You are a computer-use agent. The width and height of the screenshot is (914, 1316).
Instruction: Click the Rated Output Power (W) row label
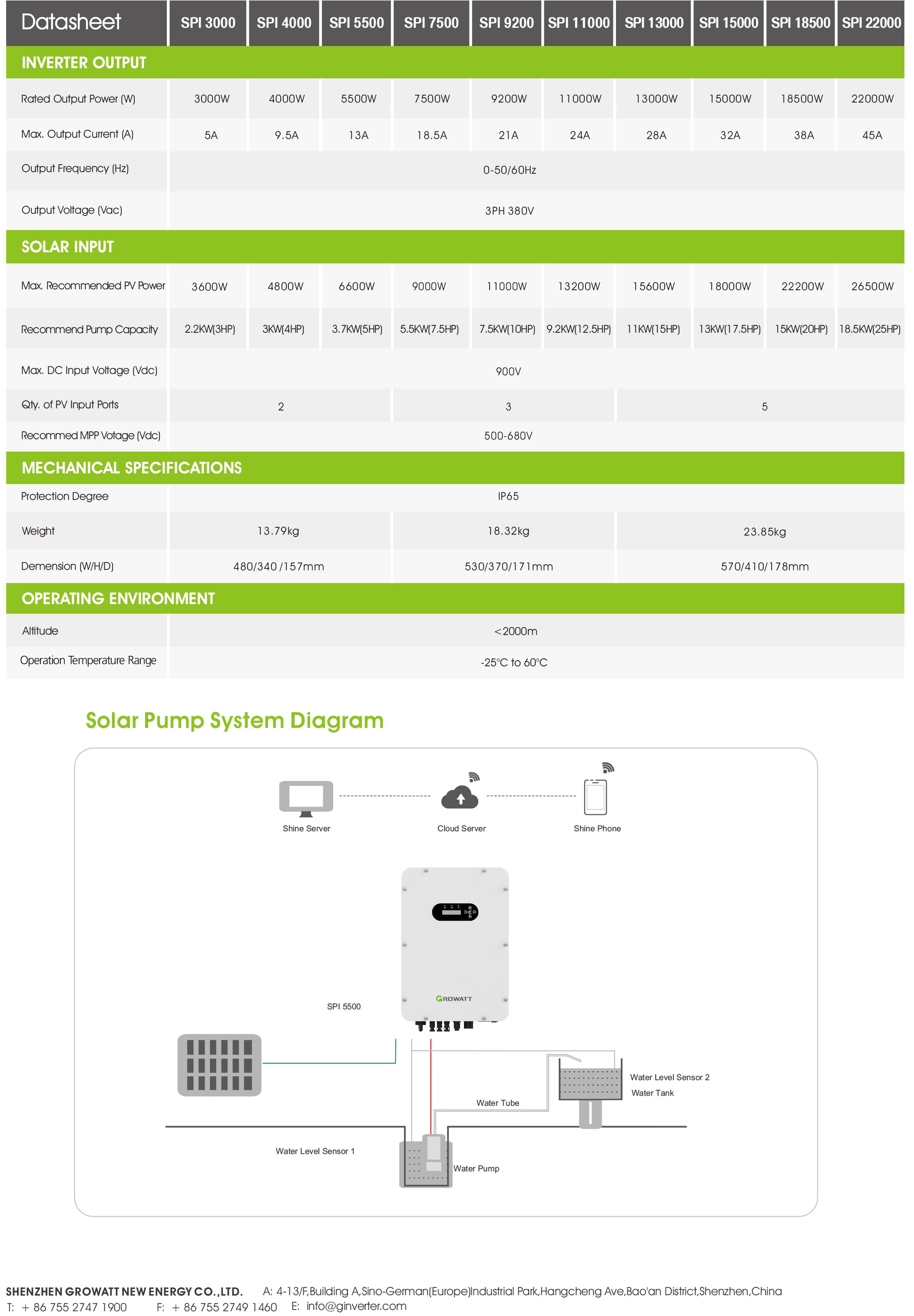tap(78, 99)
